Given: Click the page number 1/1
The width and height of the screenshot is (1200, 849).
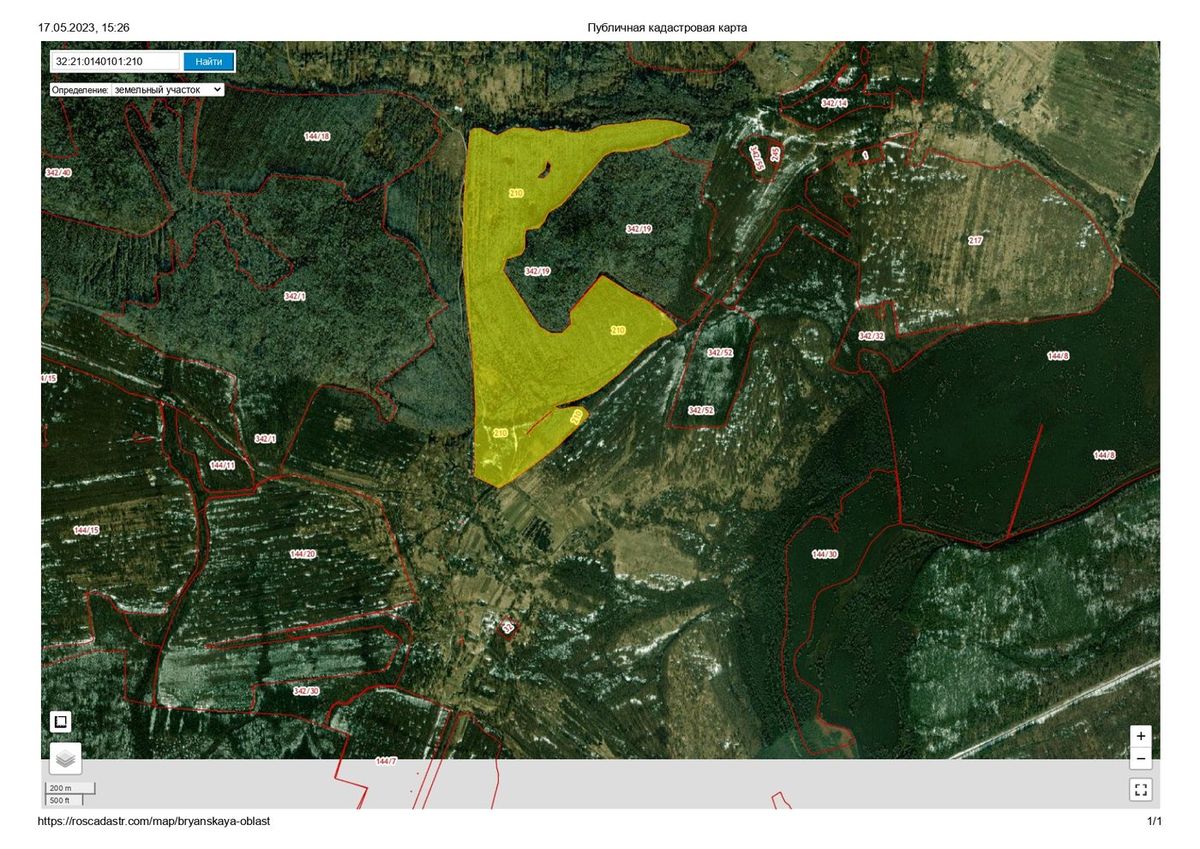Looking at the screenshot, I should (1154, 821).
